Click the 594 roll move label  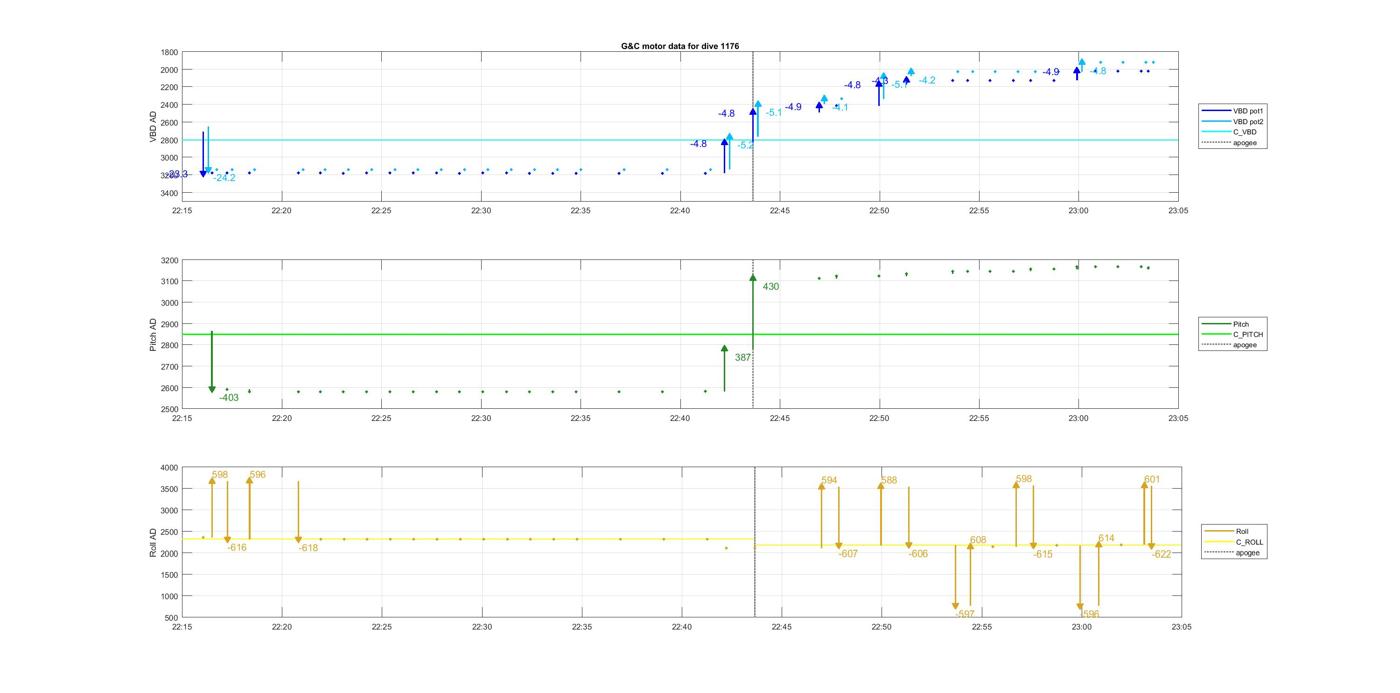tap(829, 481)
